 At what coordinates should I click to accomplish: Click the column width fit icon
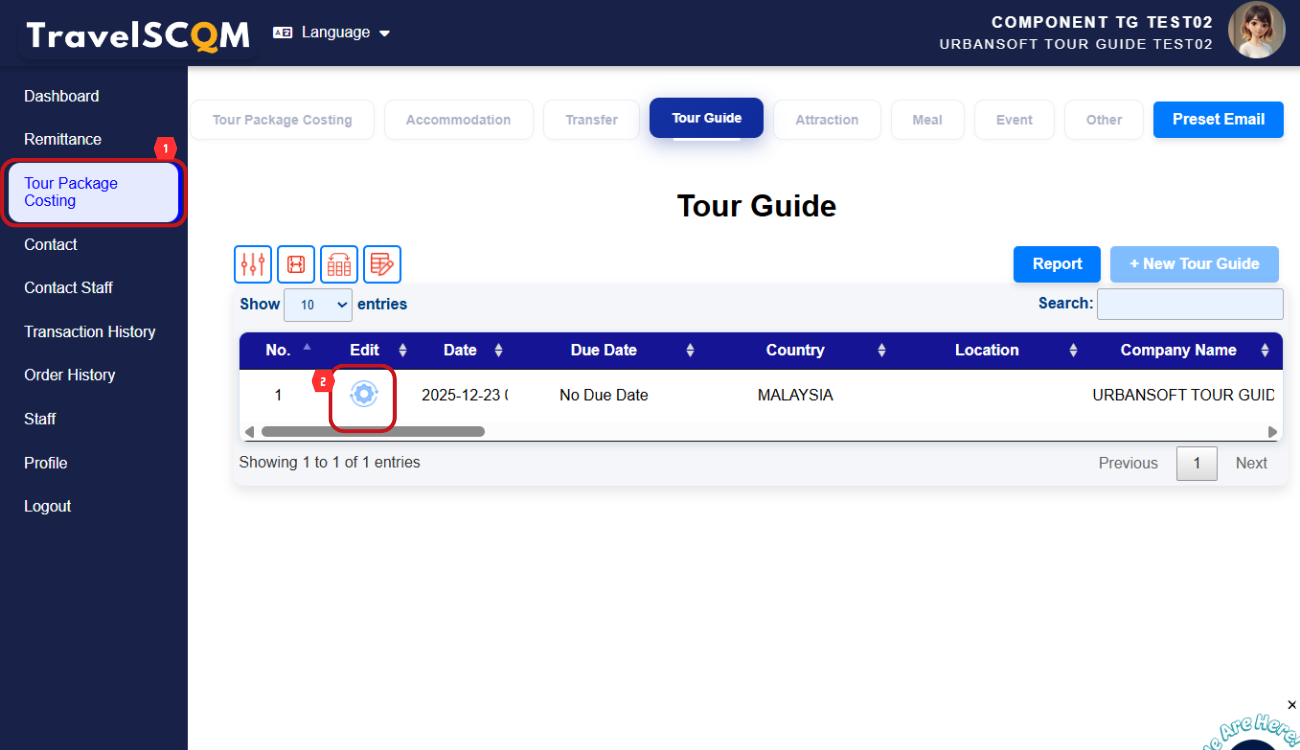point(296,264)
